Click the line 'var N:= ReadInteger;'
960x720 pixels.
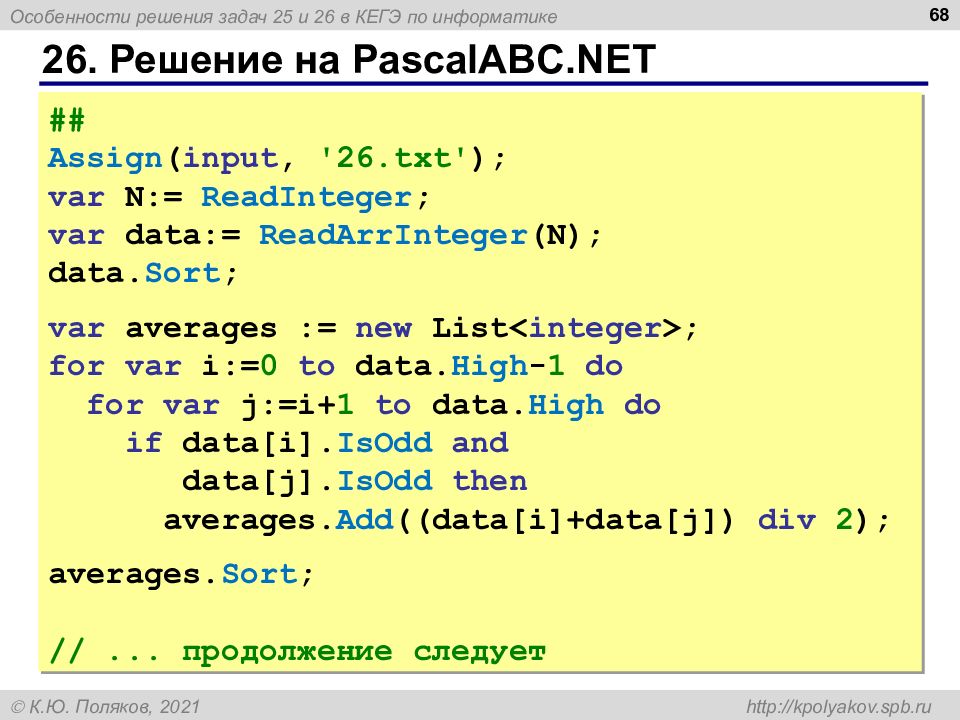coord(239,197)
